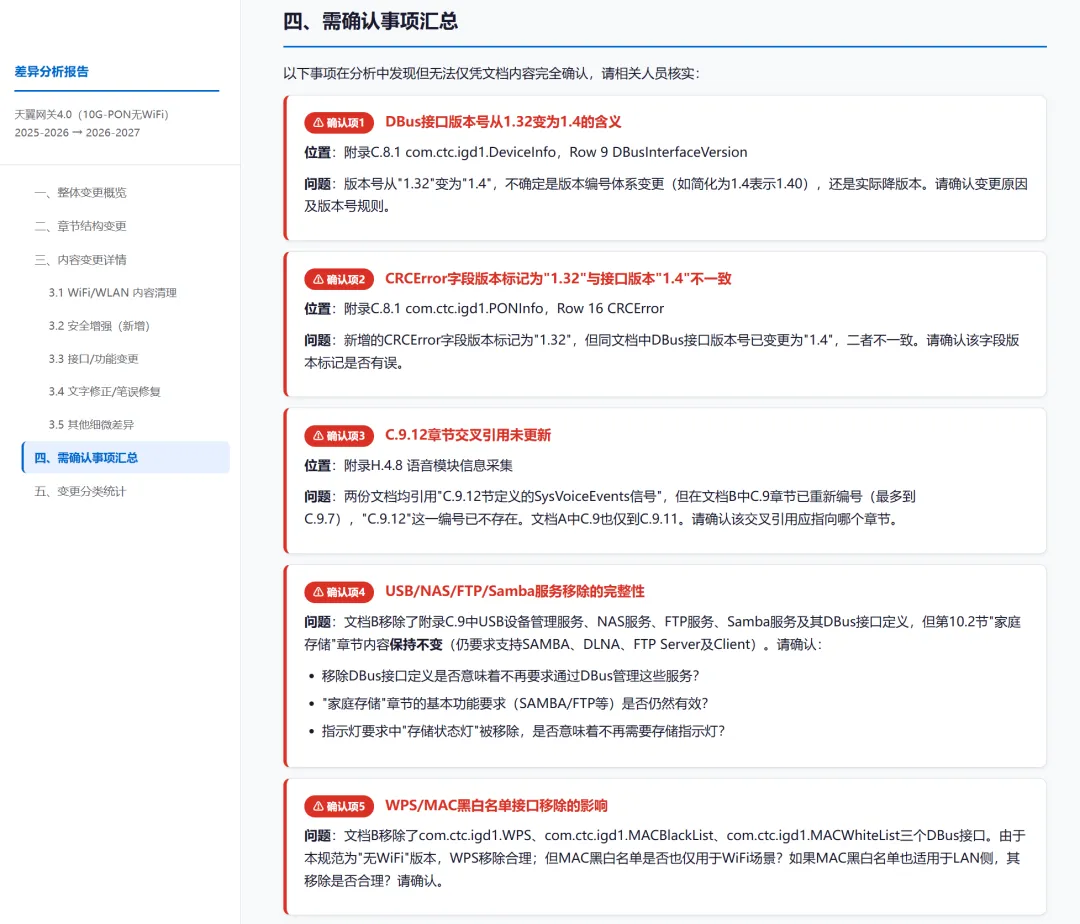The width and height of the screenshot is (1080, 924).
Task: Click sidebar subtitle 天翼网关4.0（10G-PON无WiFi）
Action: pos(92,114)
